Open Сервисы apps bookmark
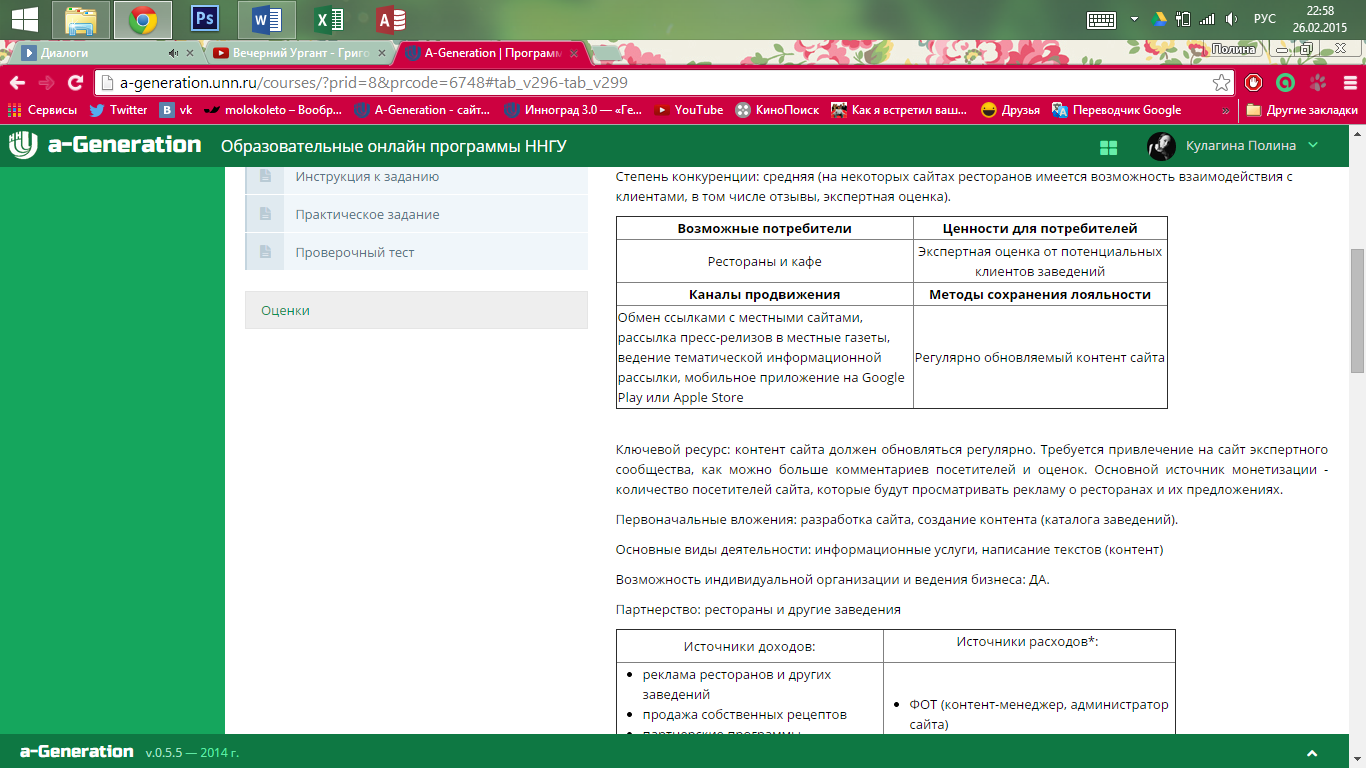This screenshot has width=1366, height=768. (x=43, y=110)
